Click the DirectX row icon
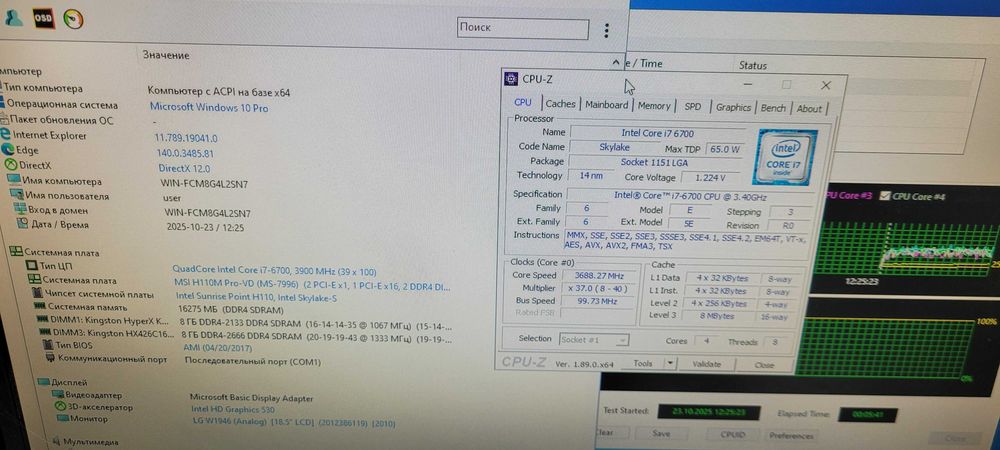Viewport: 1000px width, 450px height. (x=10, y=165)
